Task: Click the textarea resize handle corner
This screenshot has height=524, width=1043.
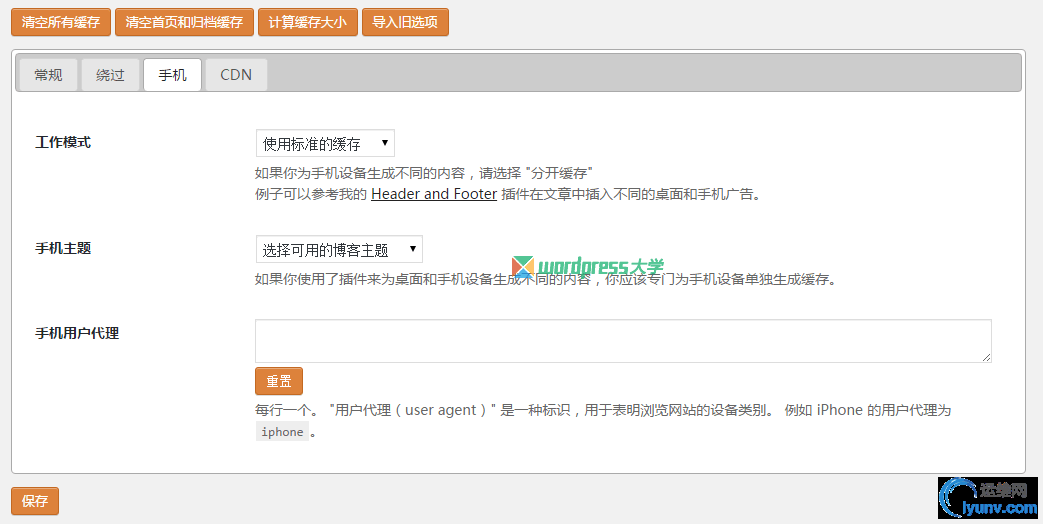Action: coord(986,357)
